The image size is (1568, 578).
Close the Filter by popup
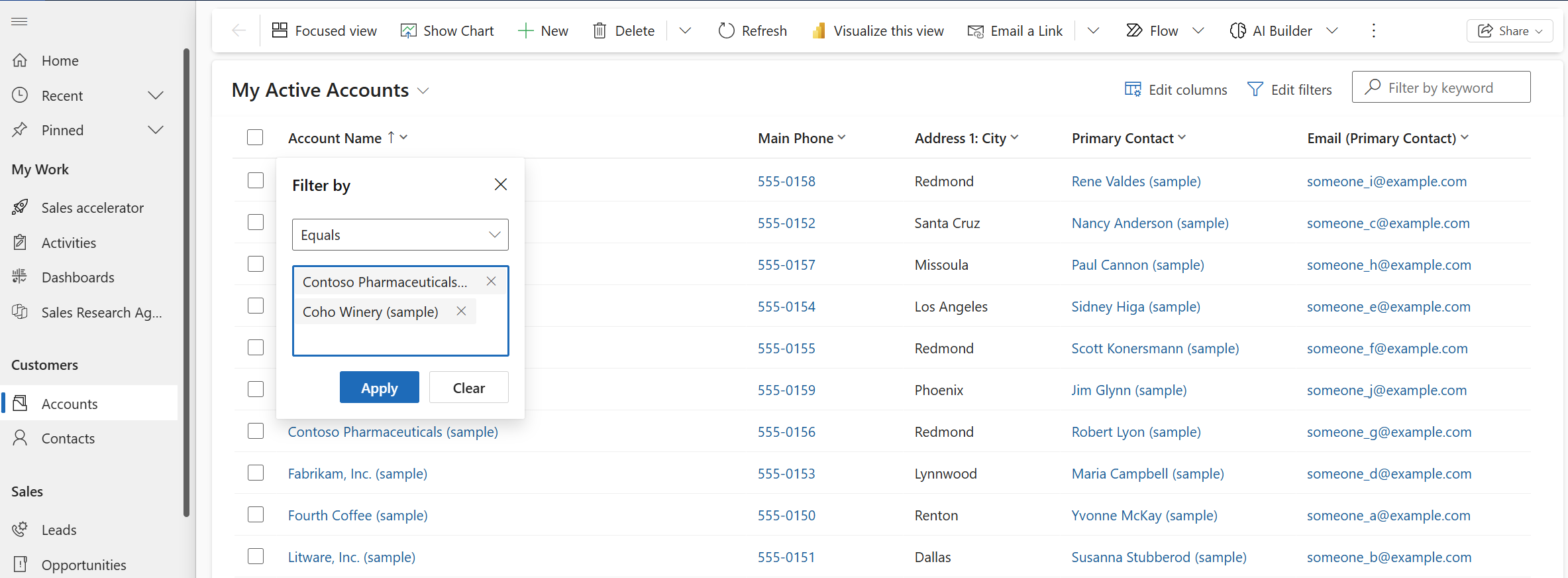tap(501, 184)
